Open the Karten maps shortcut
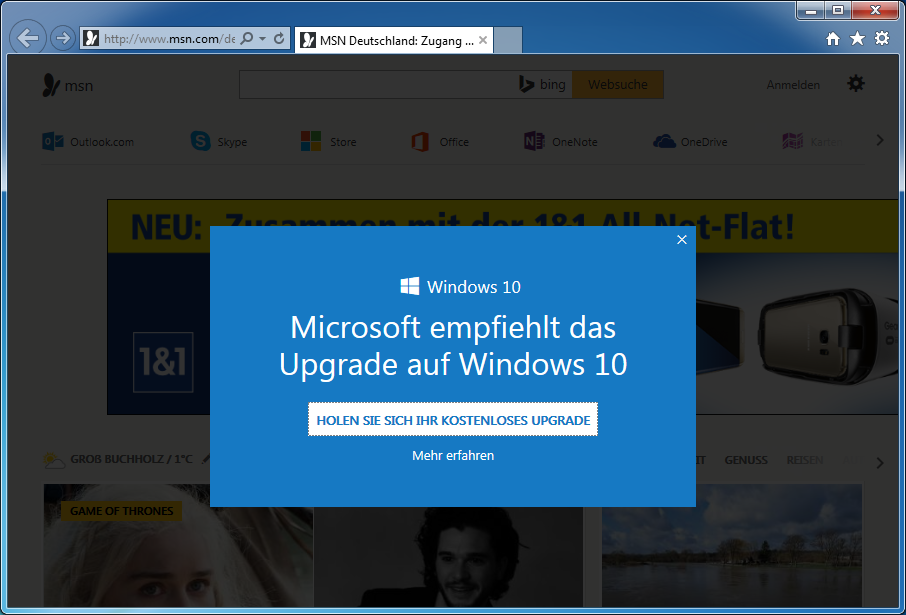Viewport: 906px width, 615px height. [x=812, y=142]
